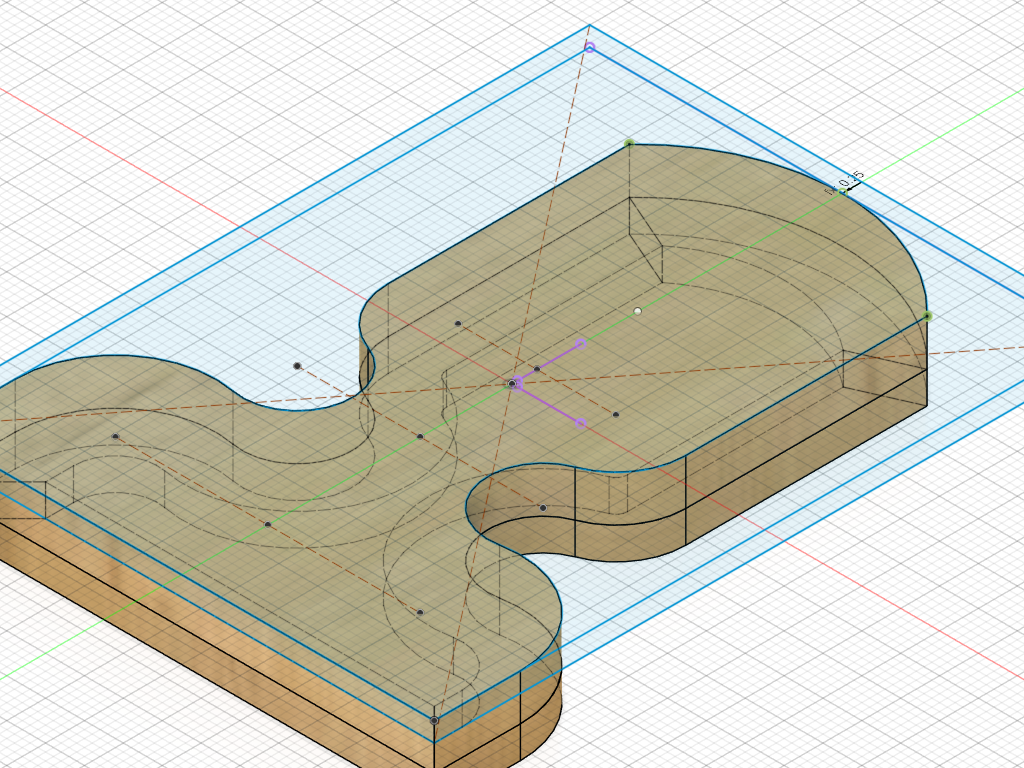Click the fx parameter symbol beside the dimension

829,191
